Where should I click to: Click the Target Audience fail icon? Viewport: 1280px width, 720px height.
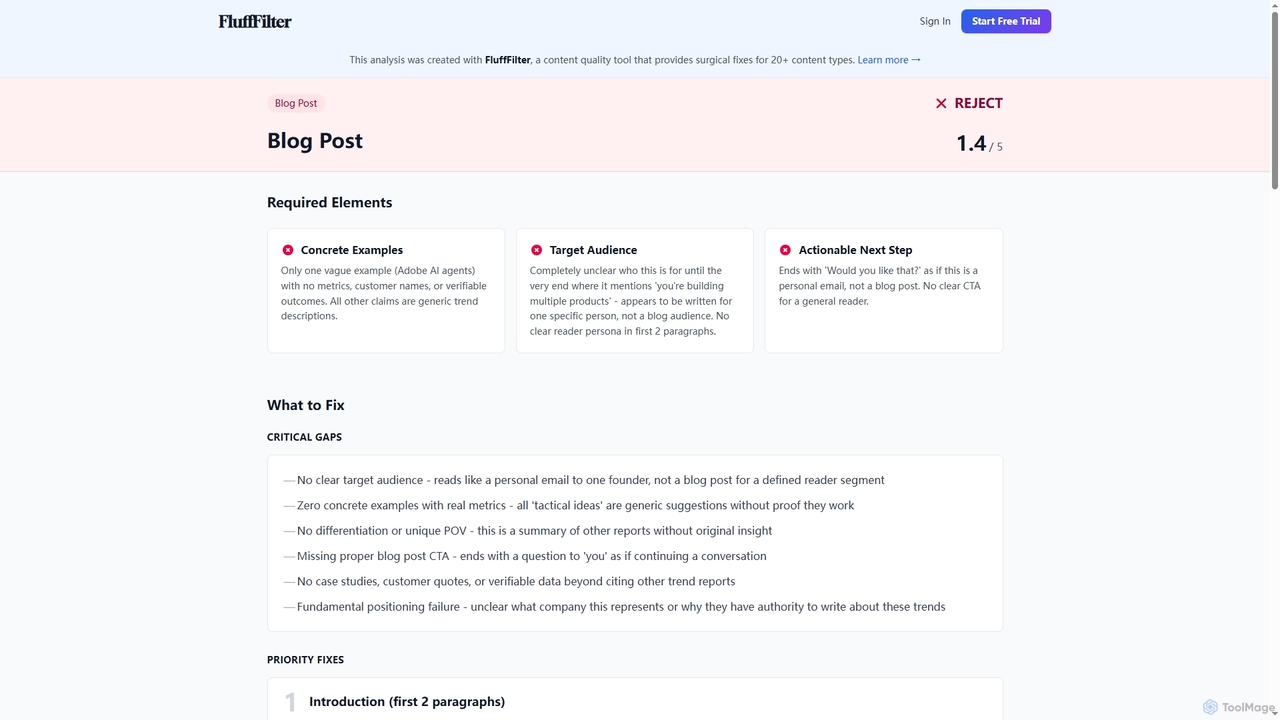tap(536, 250)
